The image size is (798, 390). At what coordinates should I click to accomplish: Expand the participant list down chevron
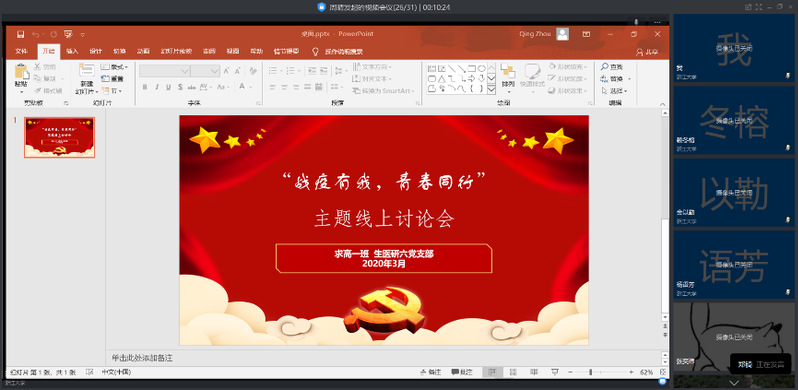pos(734,382)
